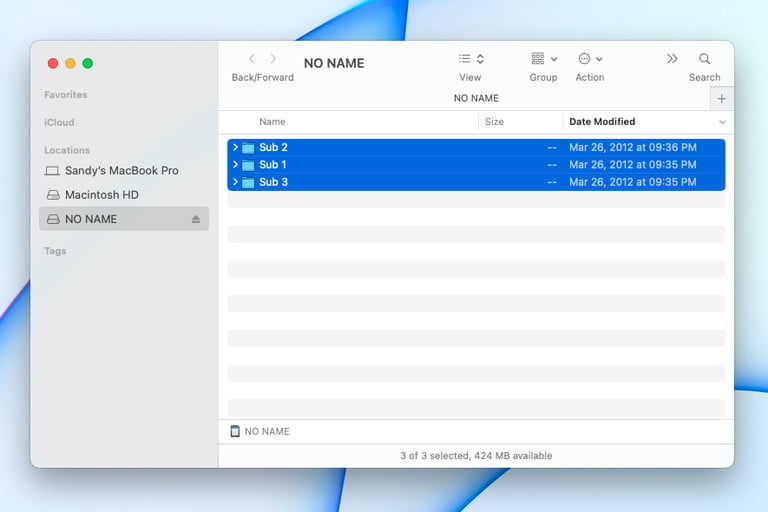Click the Sub 3 folder icon
768x512 pixels.
[x=248, y=182]
